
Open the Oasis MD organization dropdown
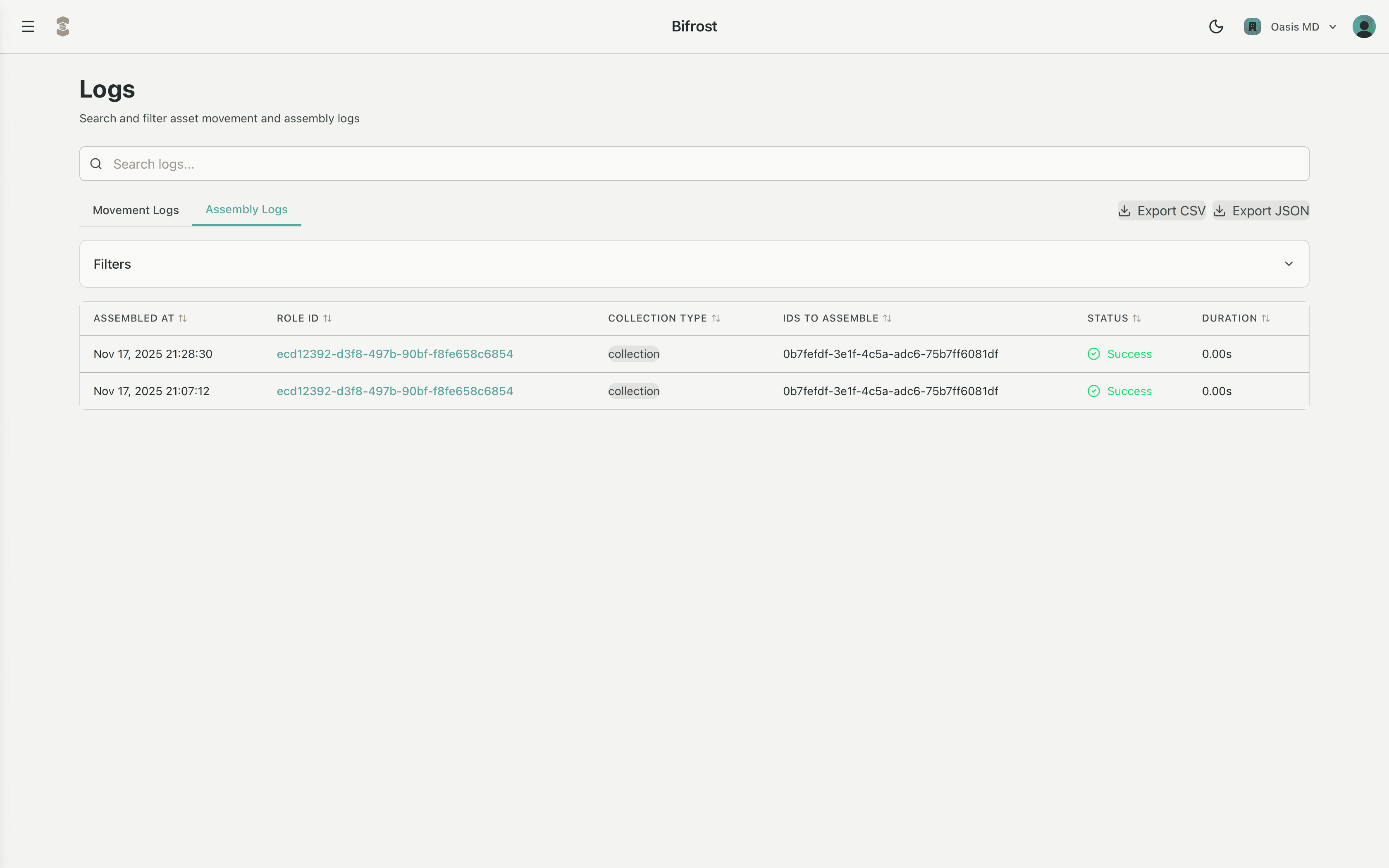(x=1332, y=26)
